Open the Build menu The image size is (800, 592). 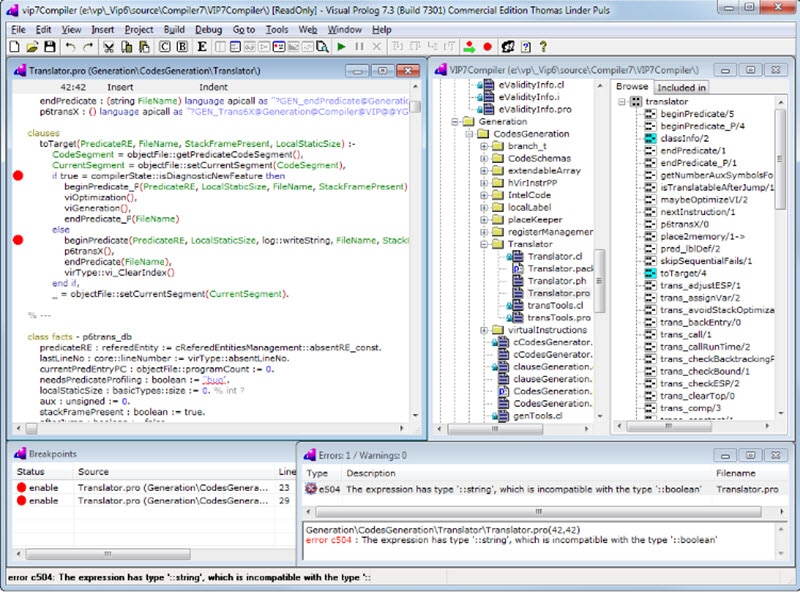click(174, 30)
